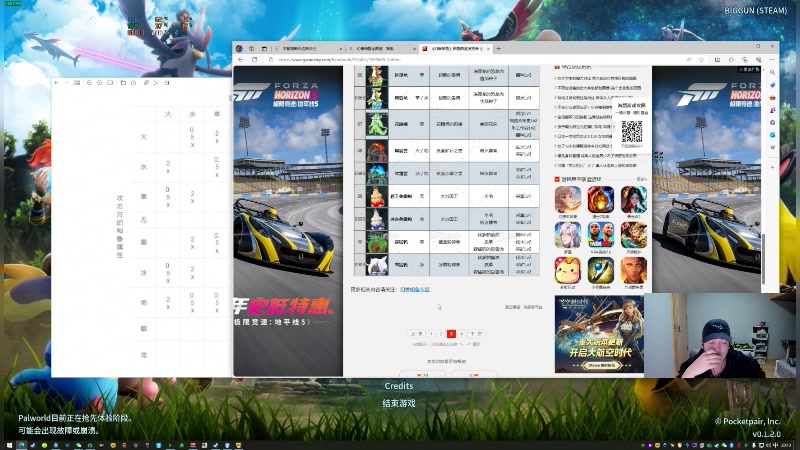800x450 pixels.
Task: Open file folder icon in image viewer
Action: click(x=123, y=83)
